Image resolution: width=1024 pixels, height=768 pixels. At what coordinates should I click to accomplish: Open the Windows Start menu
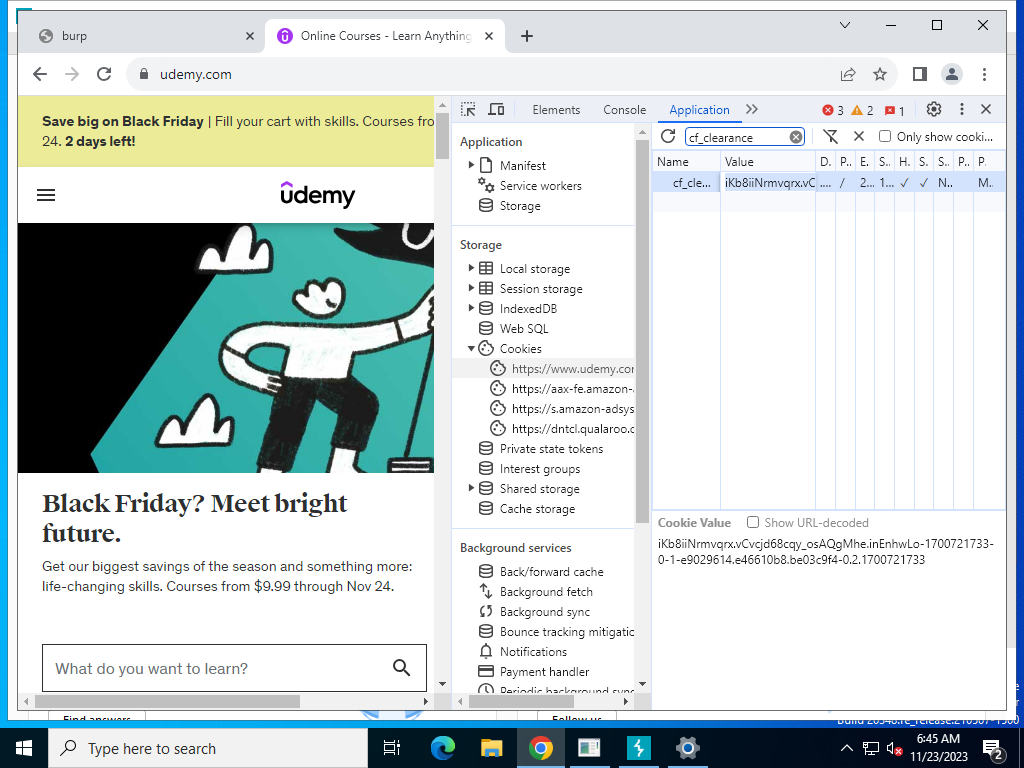point(24,748)
